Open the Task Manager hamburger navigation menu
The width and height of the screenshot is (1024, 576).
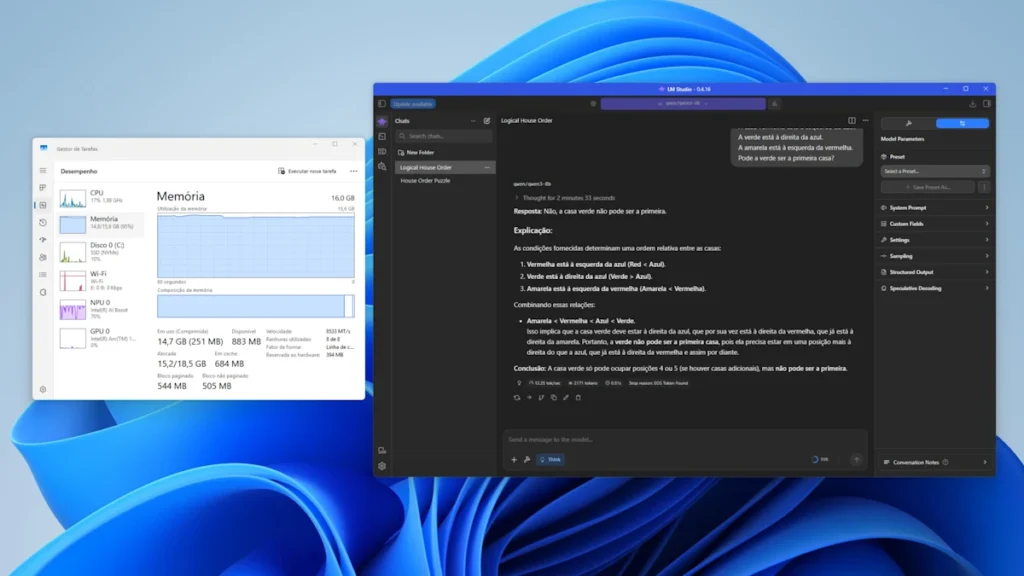(43, 171)
